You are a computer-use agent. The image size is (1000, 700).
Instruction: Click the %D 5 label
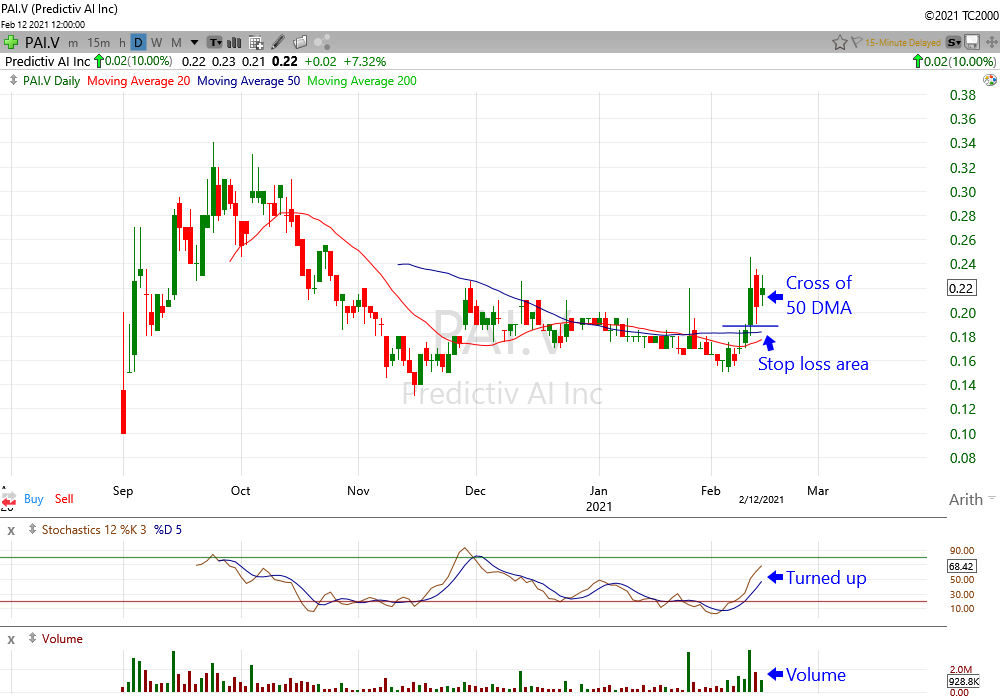point(168,530)
